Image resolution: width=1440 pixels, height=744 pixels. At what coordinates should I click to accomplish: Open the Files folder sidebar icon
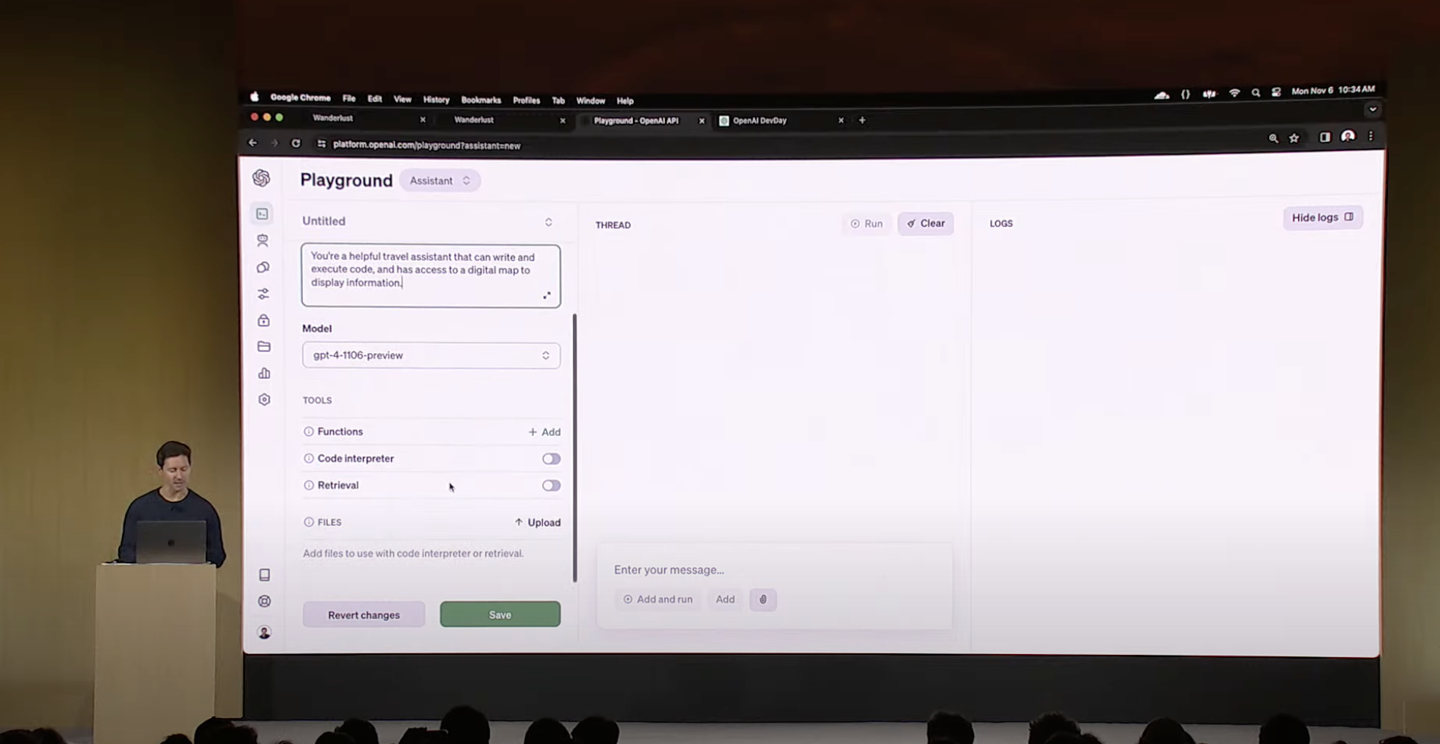pos(264,346)
